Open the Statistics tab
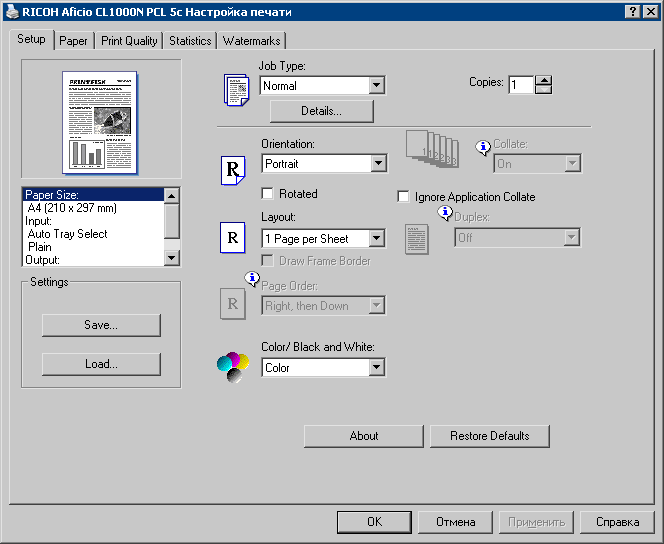 (190, 41)
